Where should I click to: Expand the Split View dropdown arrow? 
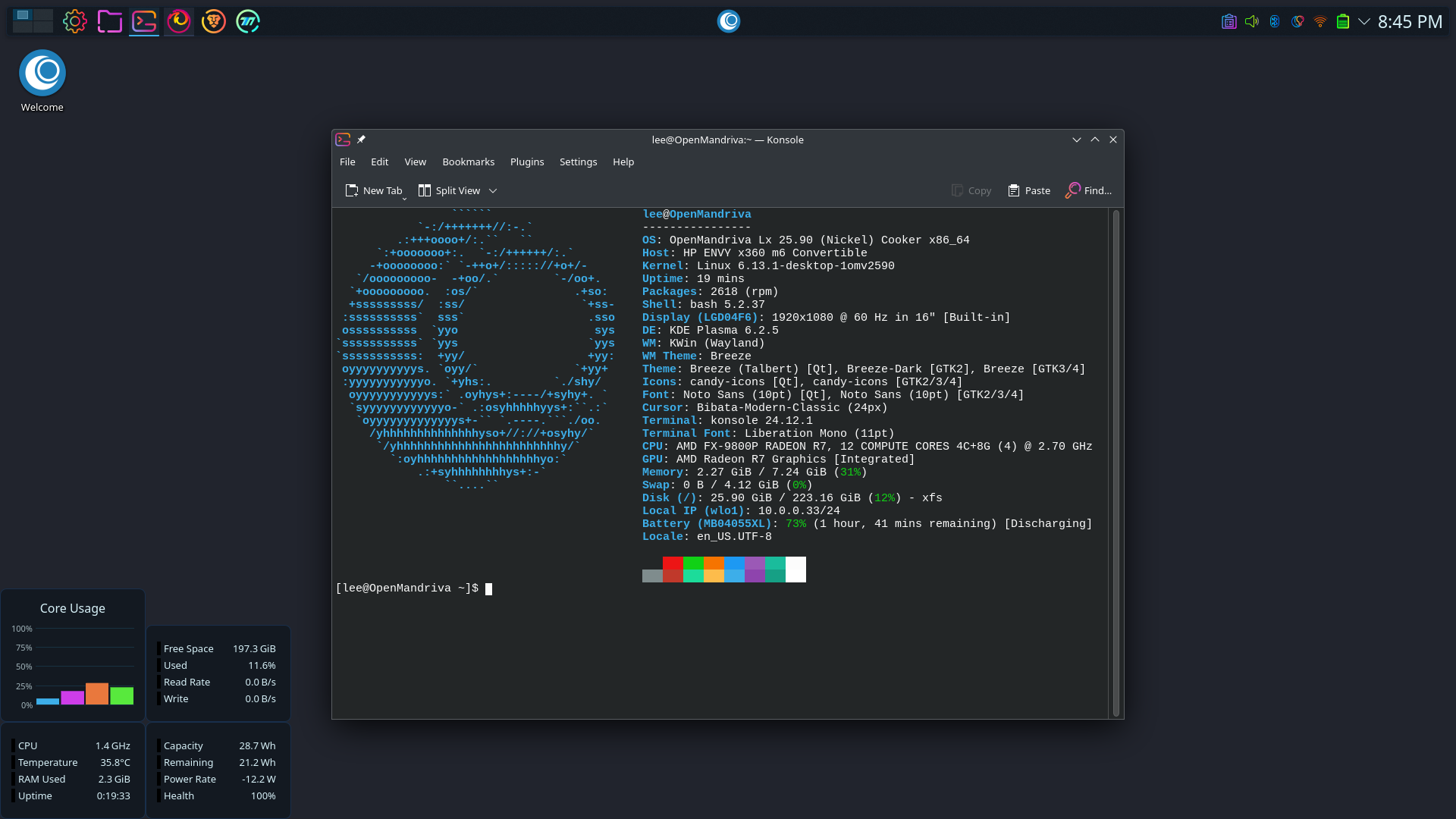tap(493, 191)
